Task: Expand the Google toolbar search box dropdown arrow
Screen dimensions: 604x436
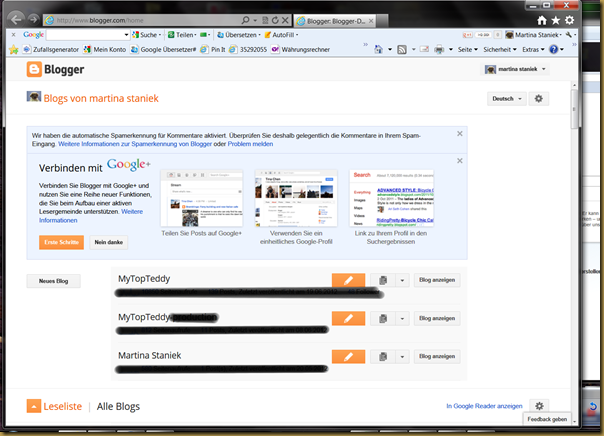Action: click(x=126, y=35)
